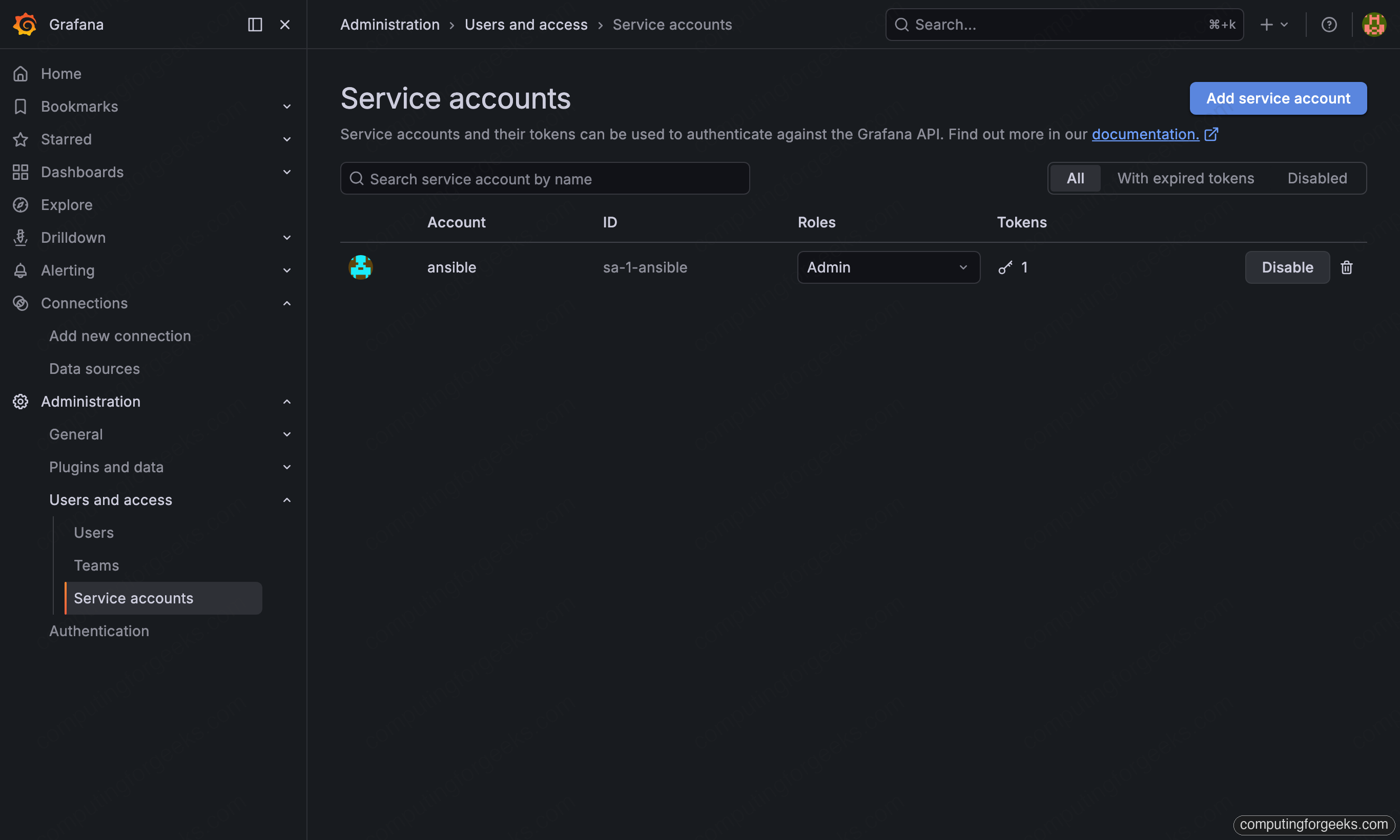Open the ansible account name
Image resolution: width=1400 pixels, height=840 pixels.
[451, 267]
